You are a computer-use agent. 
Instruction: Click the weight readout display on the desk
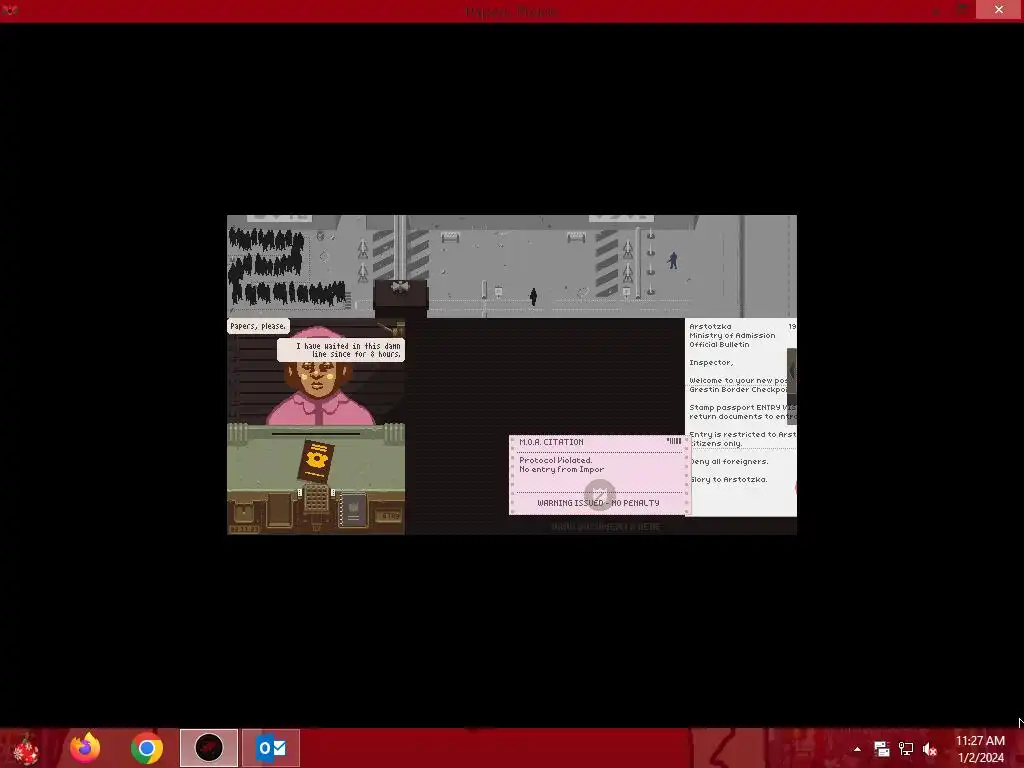[391, 516]
